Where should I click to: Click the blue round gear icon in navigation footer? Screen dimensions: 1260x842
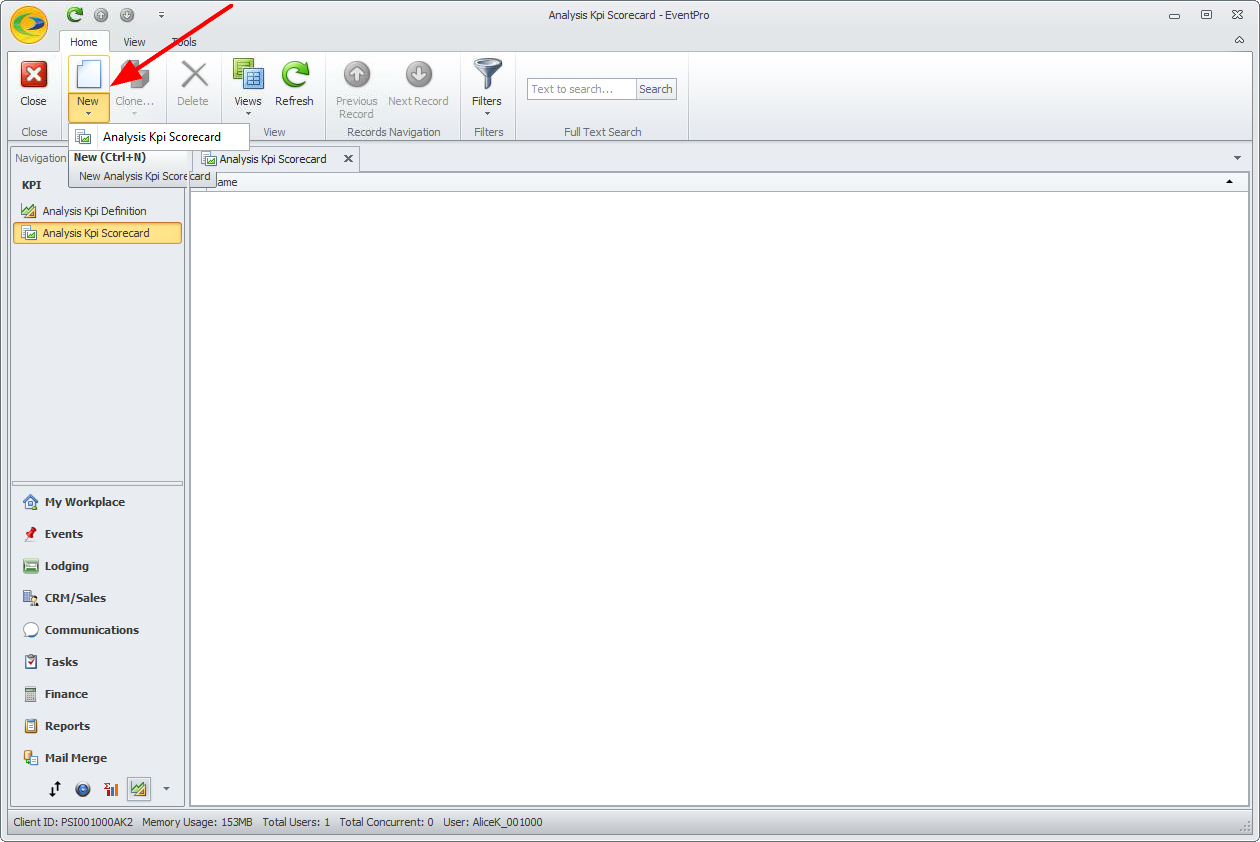[x=83, y=789]
